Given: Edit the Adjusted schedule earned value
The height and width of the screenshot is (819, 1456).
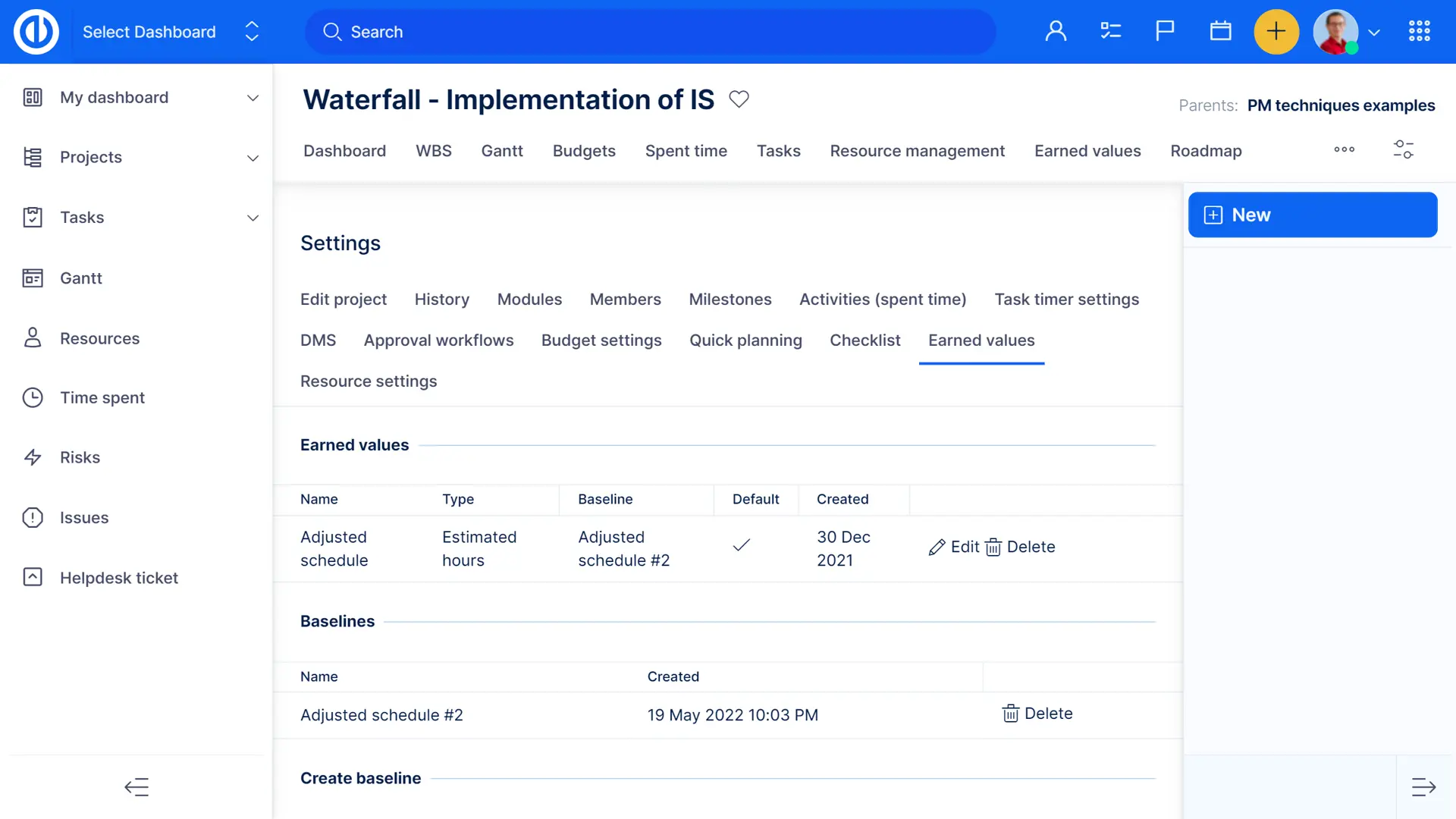Looking at the screenshot, I should (953, 547).
